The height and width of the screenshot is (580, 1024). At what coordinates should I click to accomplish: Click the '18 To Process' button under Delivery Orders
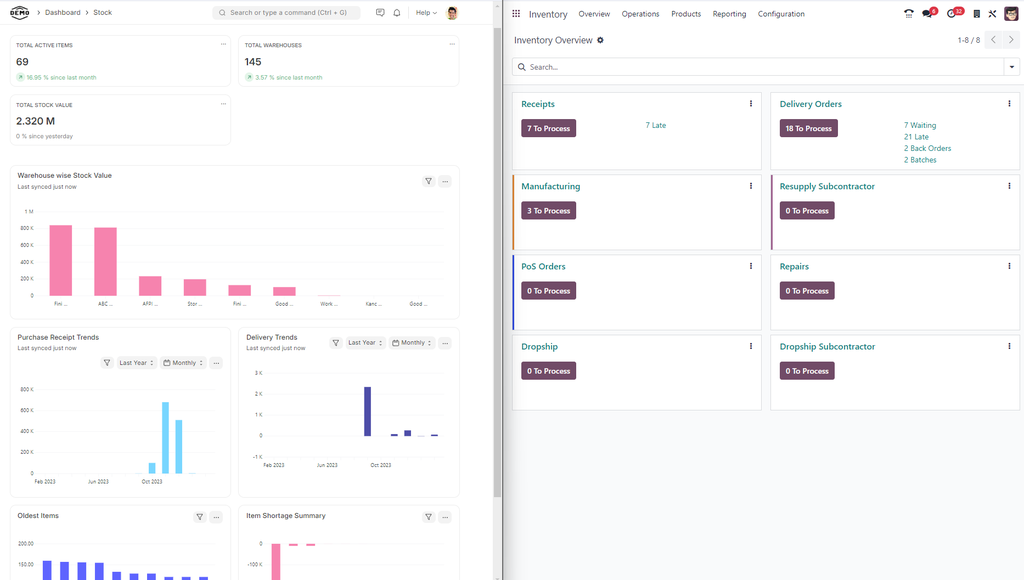[x=808, y=129]
